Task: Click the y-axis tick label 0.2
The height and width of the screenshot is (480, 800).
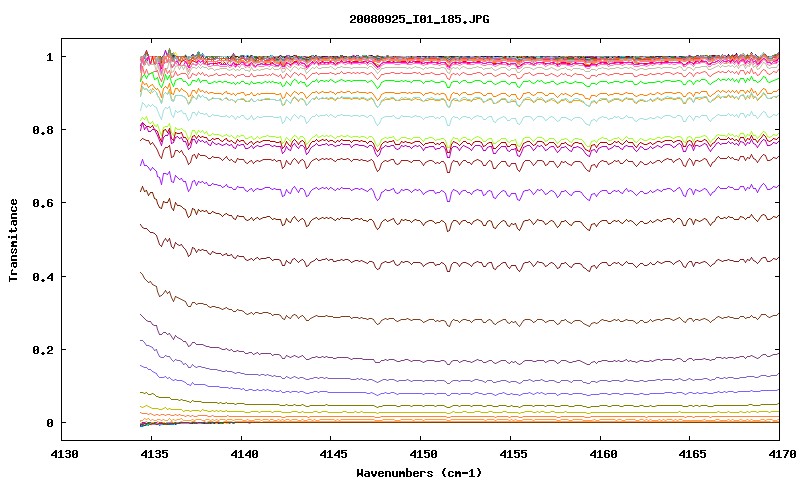Action: [43, 349]
